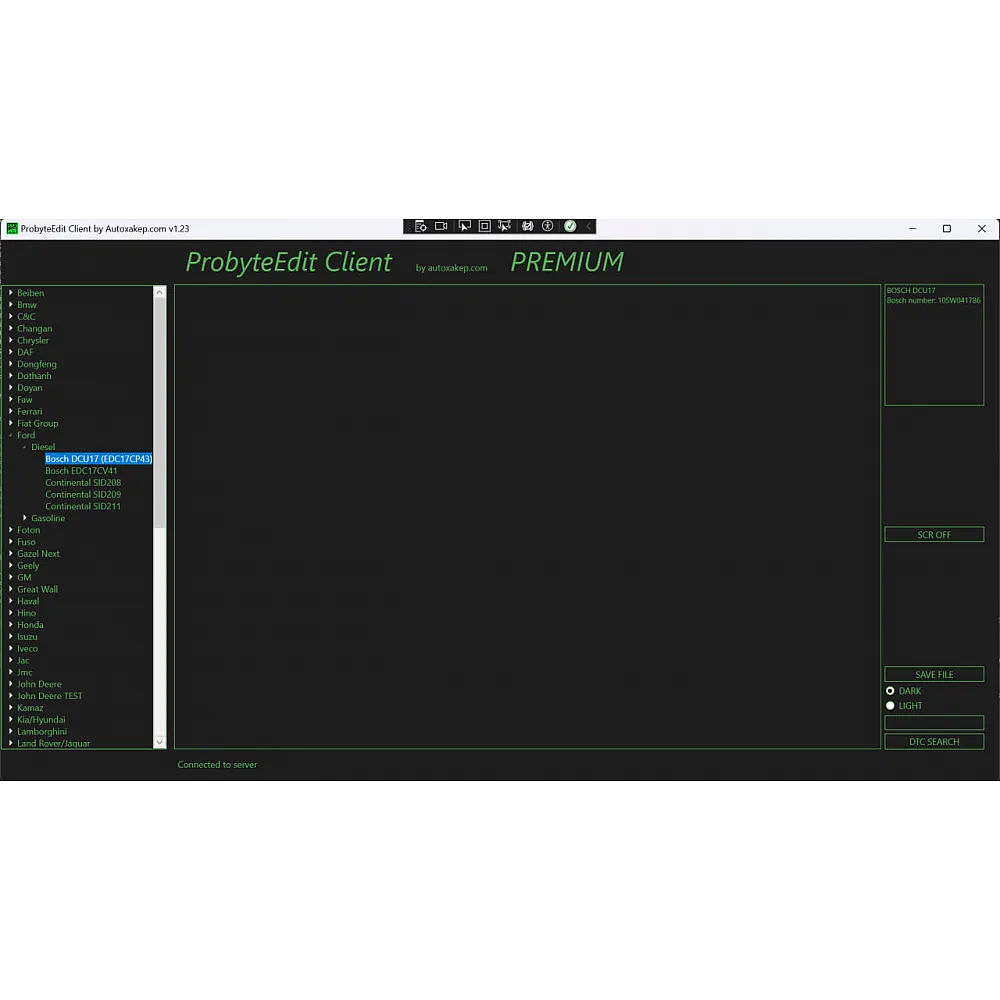This screenshot has width=1000, height=1000.
Task: Select Continental SID209 in the tree
Action: click(83, 495)
